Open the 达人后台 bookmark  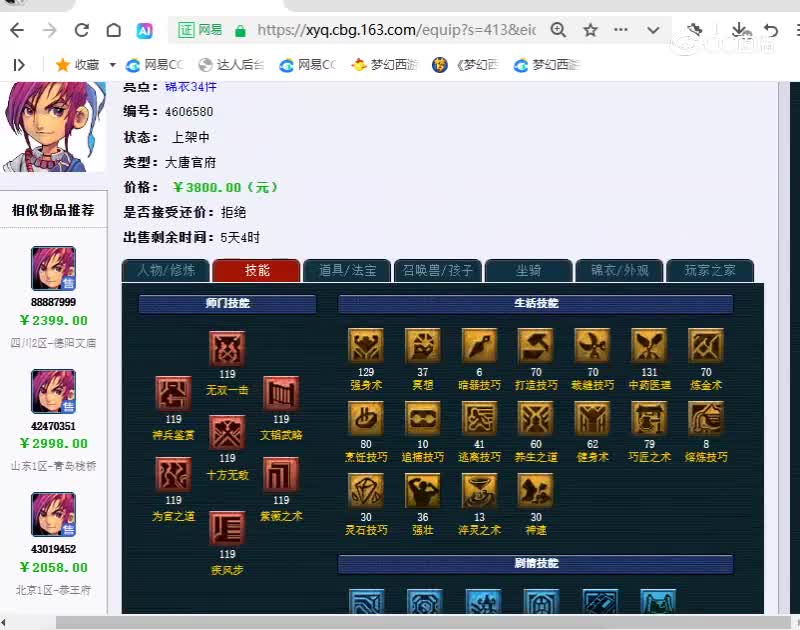(x=231, y=65)
